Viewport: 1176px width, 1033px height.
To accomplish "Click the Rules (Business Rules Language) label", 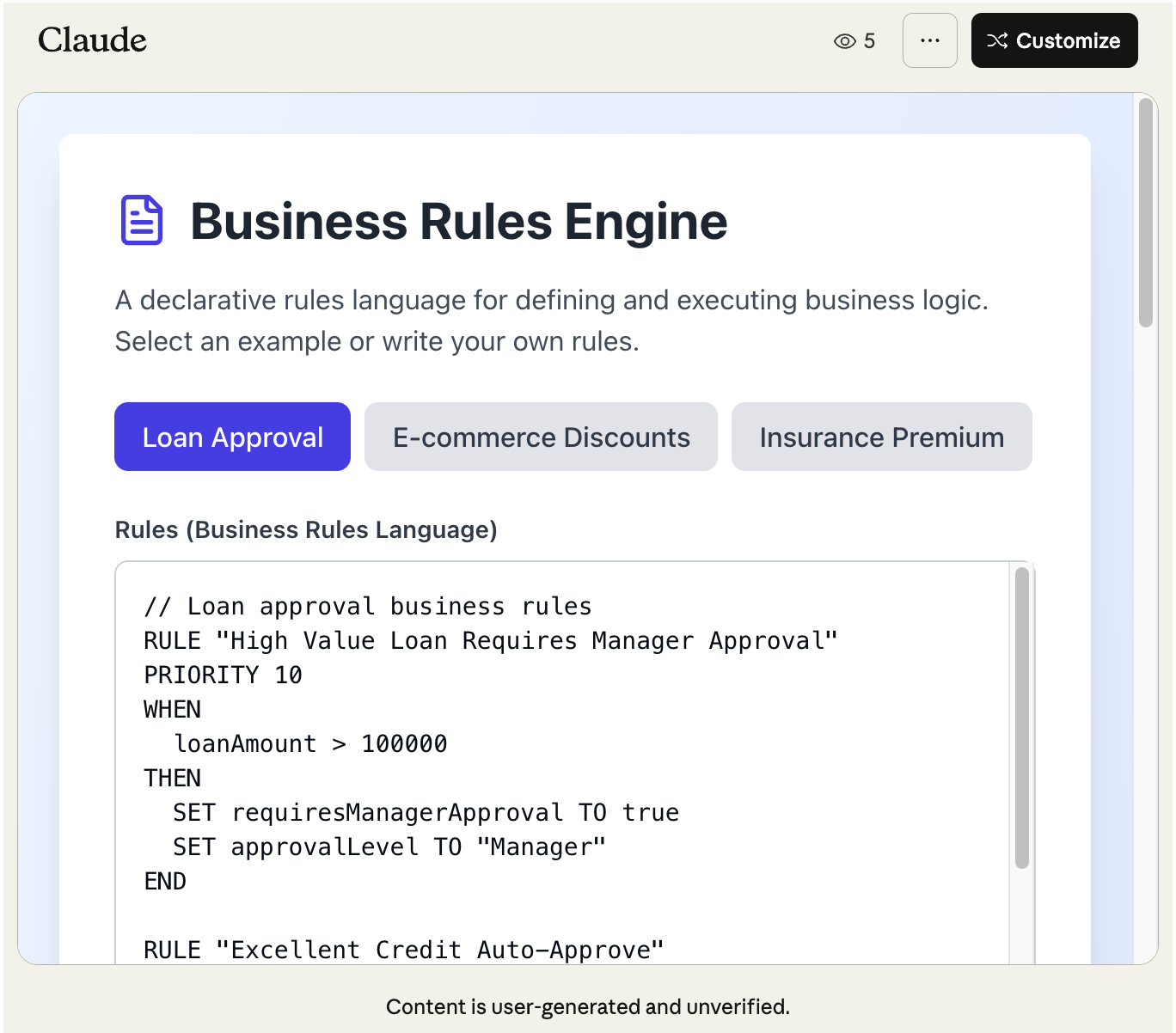I will tap(306, 529).
